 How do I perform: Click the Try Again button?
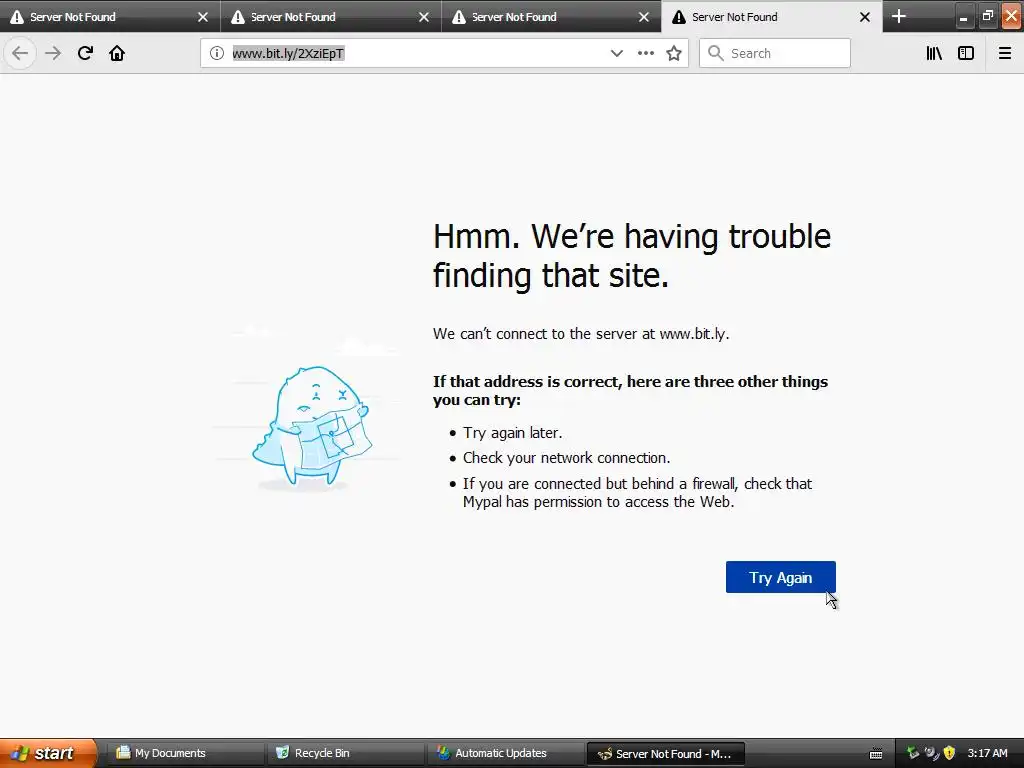coord(780,577)
